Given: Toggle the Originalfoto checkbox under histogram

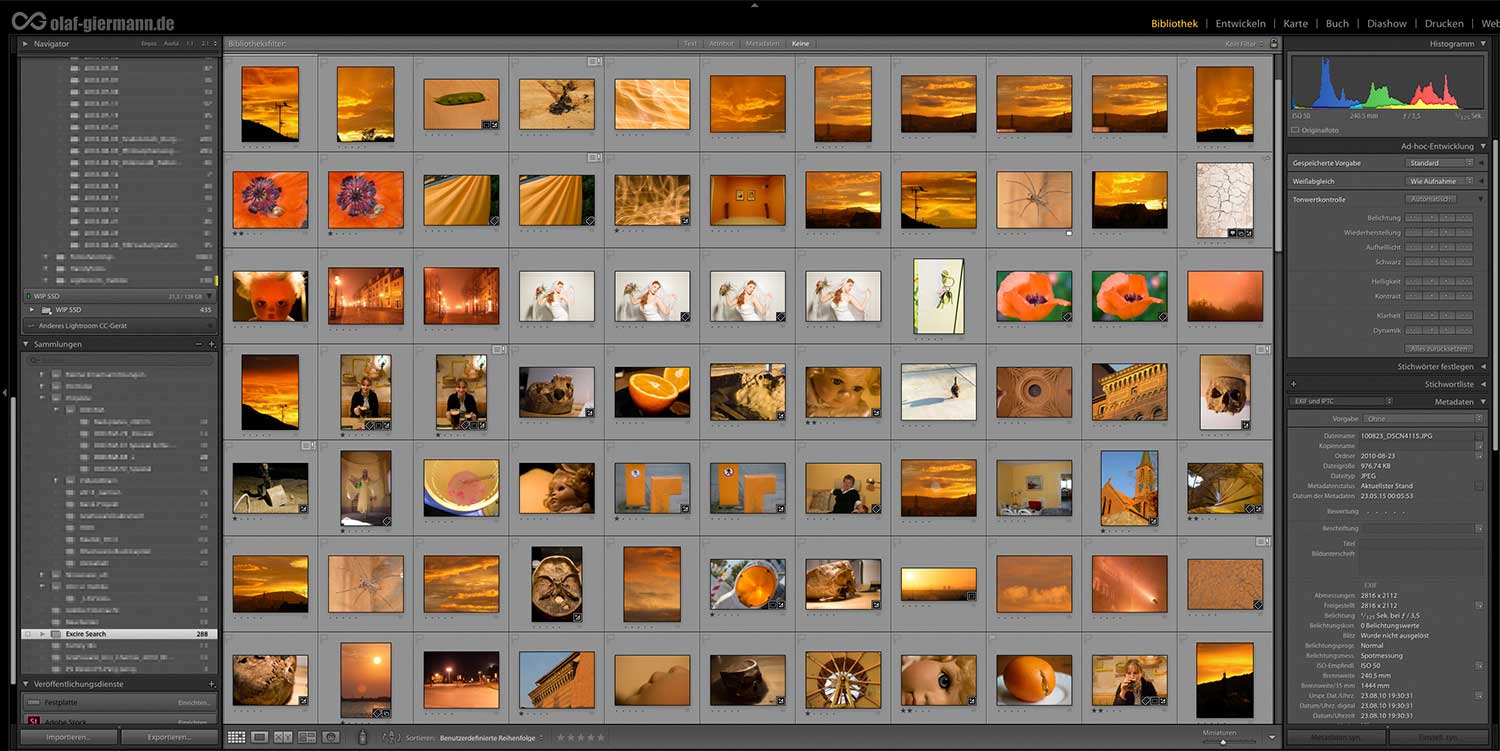Looking at the screenshot, I should (1295, 130).
